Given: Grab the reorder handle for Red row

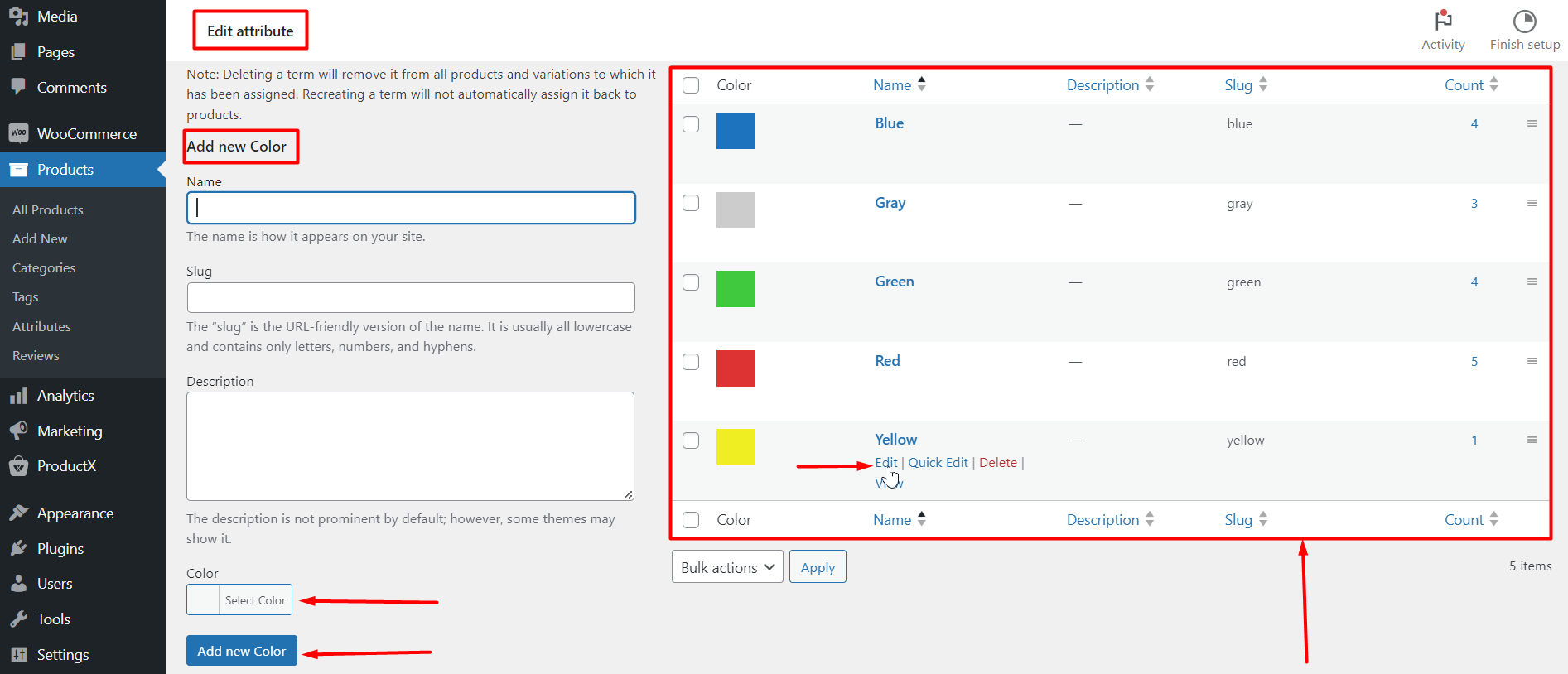Looking at the screenshot, I should (x=1532, y=361).
